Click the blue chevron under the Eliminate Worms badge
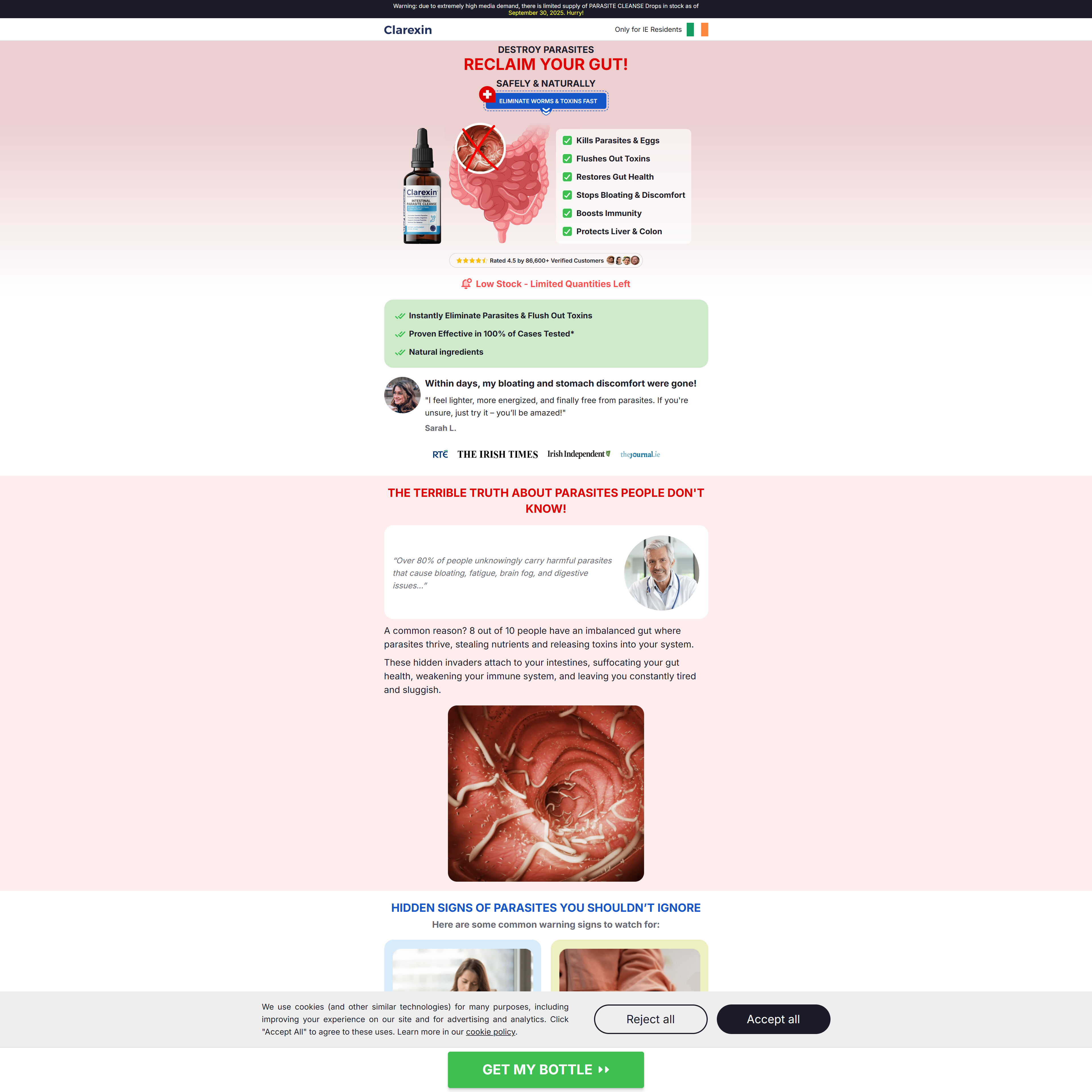1092x1092 pixels. click(545, 111)
